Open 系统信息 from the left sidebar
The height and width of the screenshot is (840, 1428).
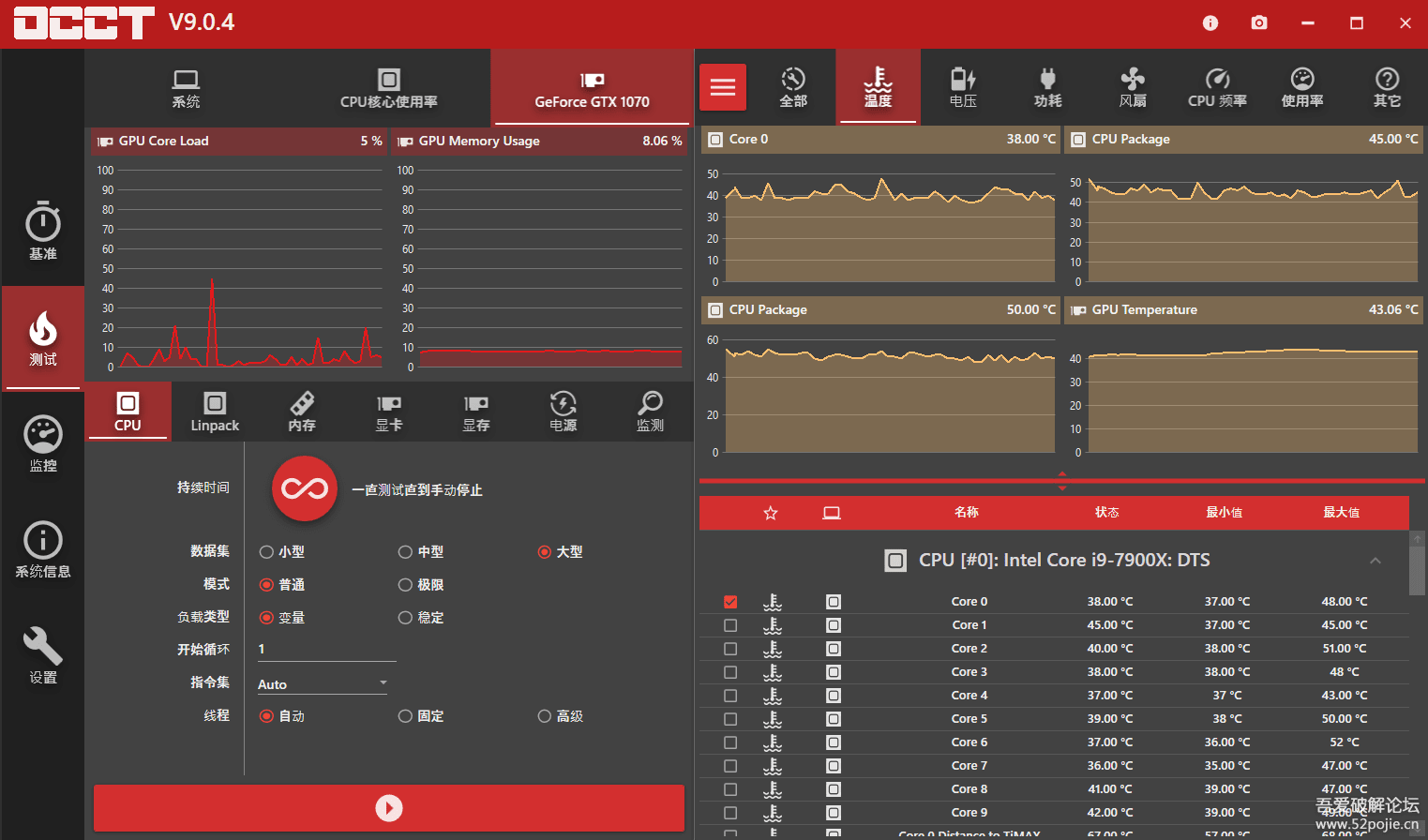coord(42,548)
